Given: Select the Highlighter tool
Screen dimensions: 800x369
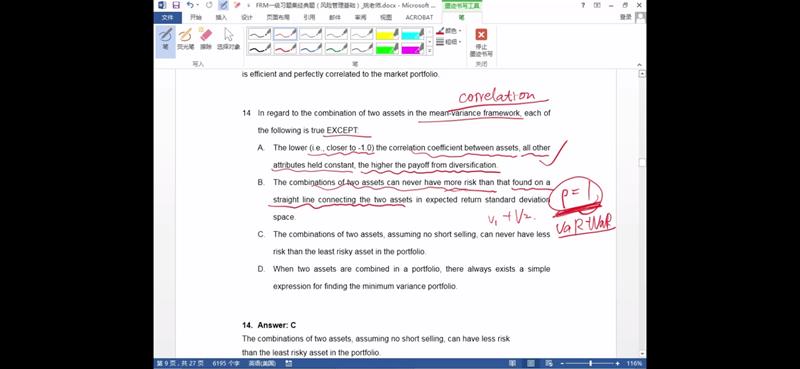Looking at the screenshot, I should click(x=185, y=39).
